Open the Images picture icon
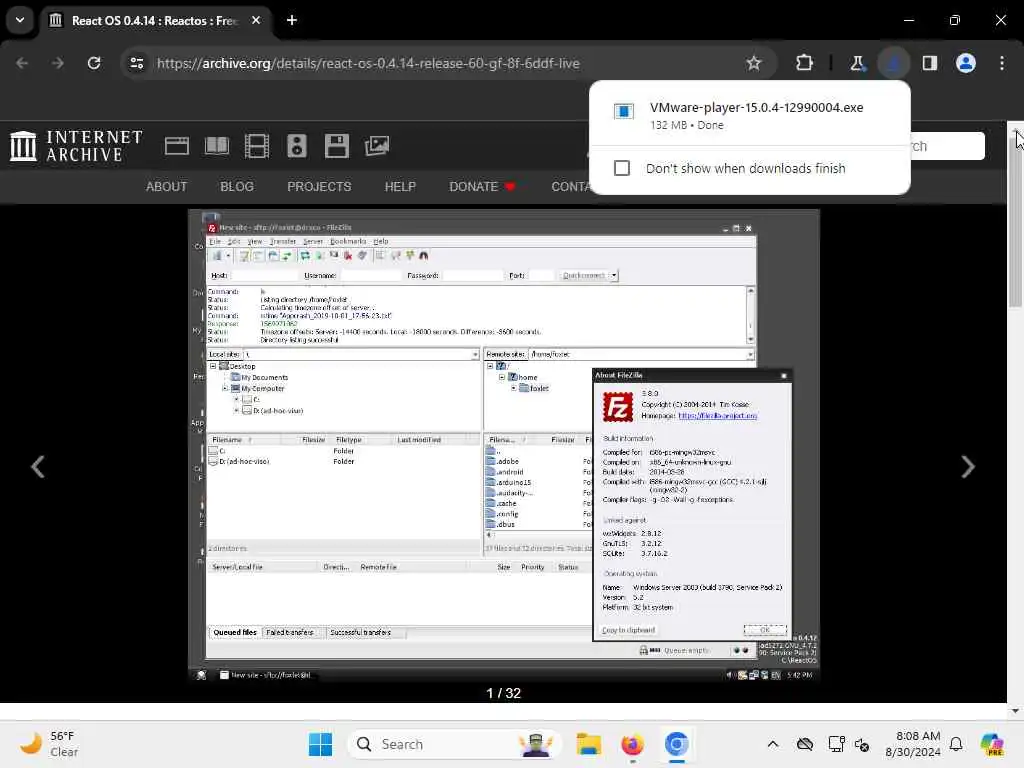This screenshot has height=768, width=1024. [x=377, y=146]
